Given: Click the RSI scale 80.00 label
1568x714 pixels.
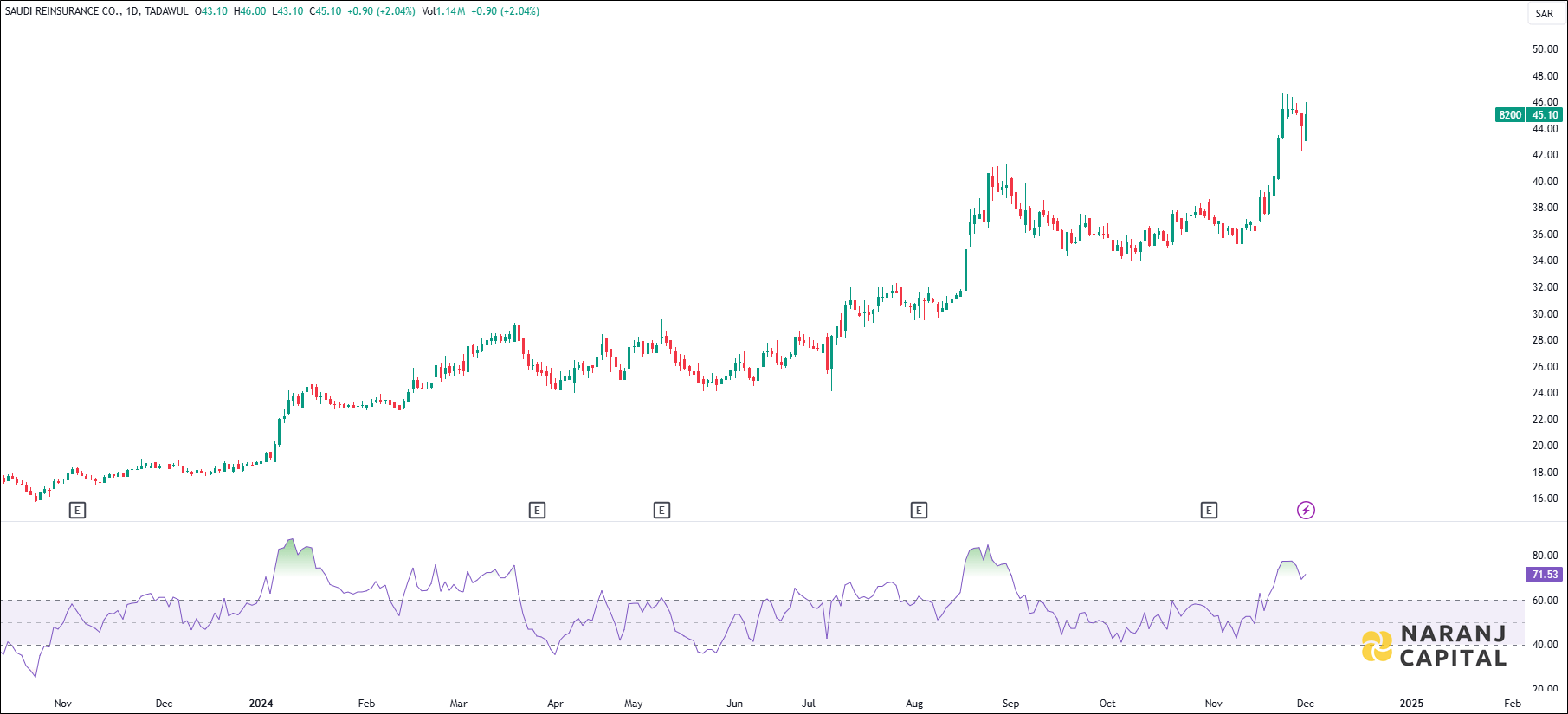Looking at the screenshot, I should tap(1545, 556).
